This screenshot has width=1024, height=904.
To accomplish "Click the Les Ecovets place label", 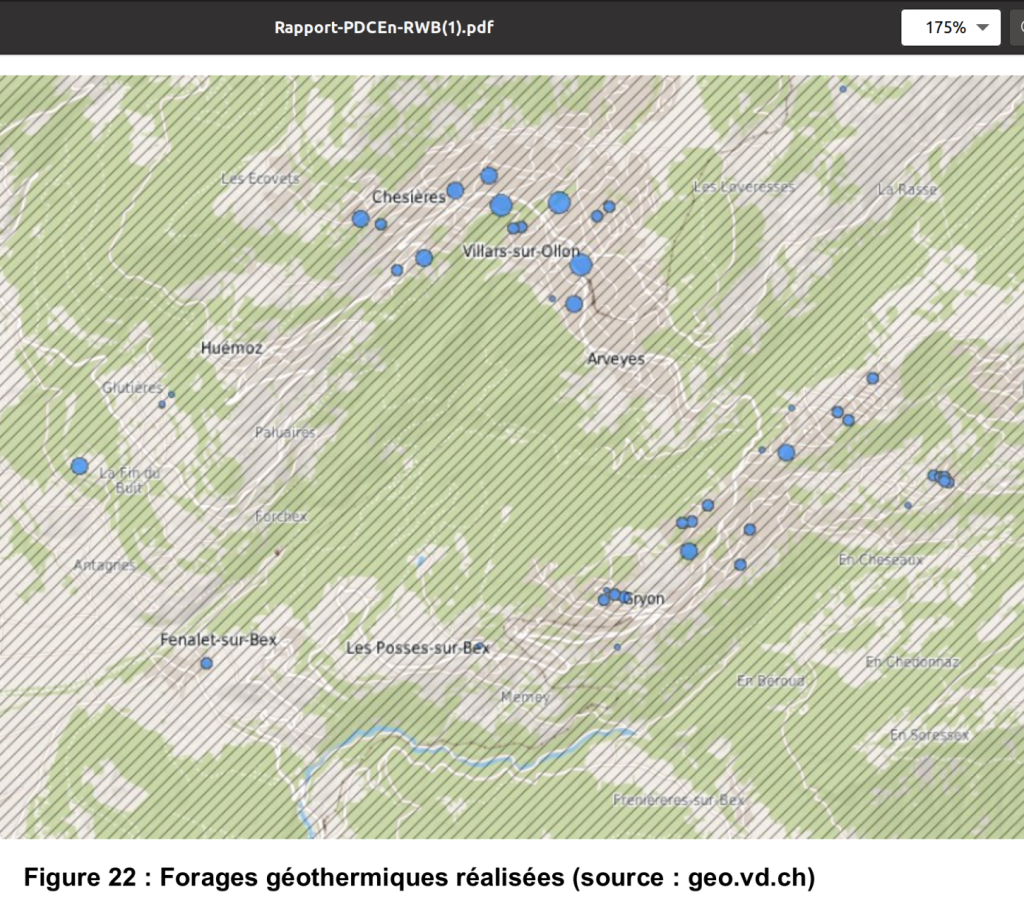I will point(260,178).
